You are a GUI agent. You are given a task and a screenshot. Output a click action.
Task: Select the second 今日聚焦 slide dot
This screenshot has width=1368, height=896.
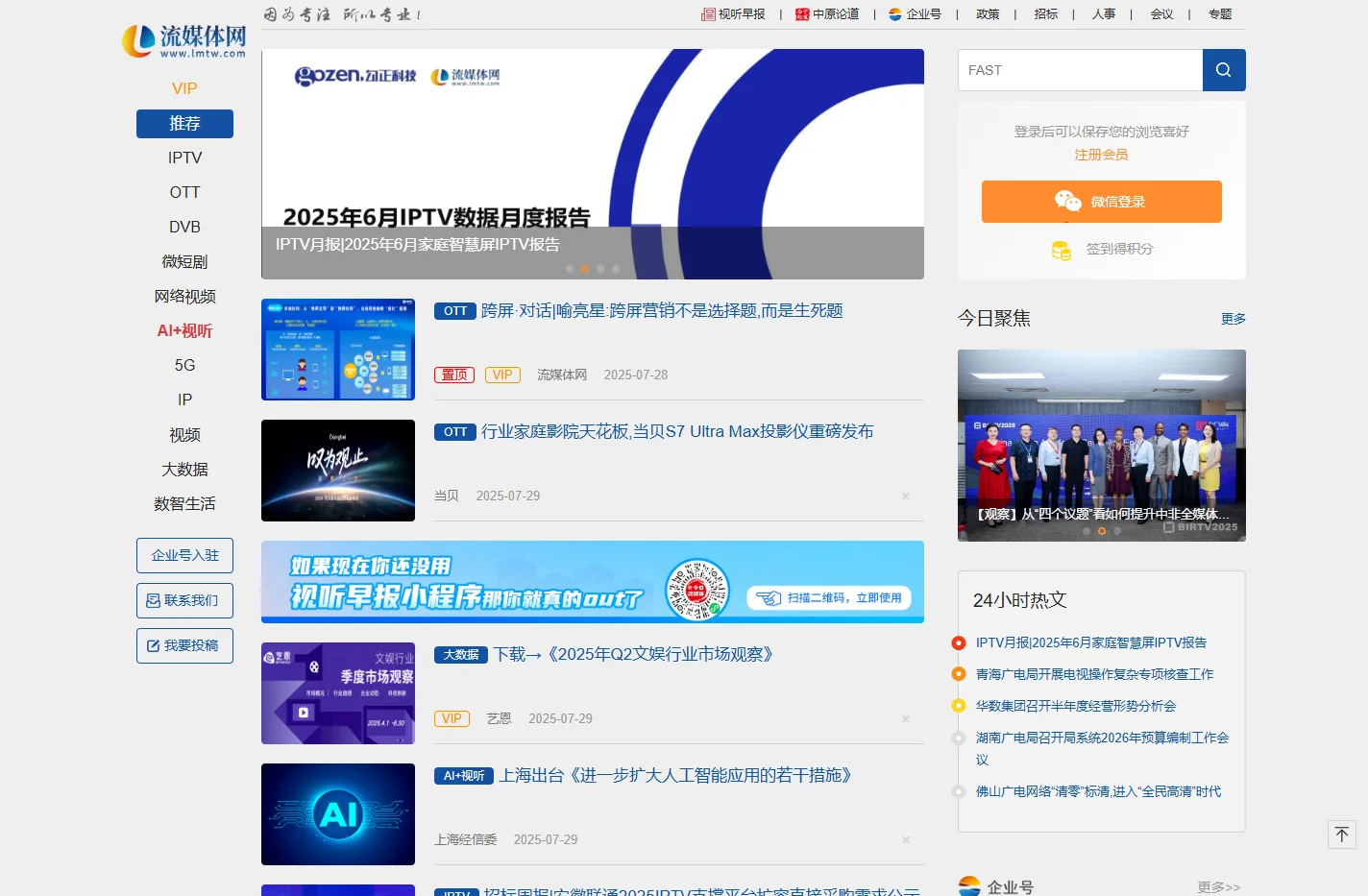(1102, 531)
